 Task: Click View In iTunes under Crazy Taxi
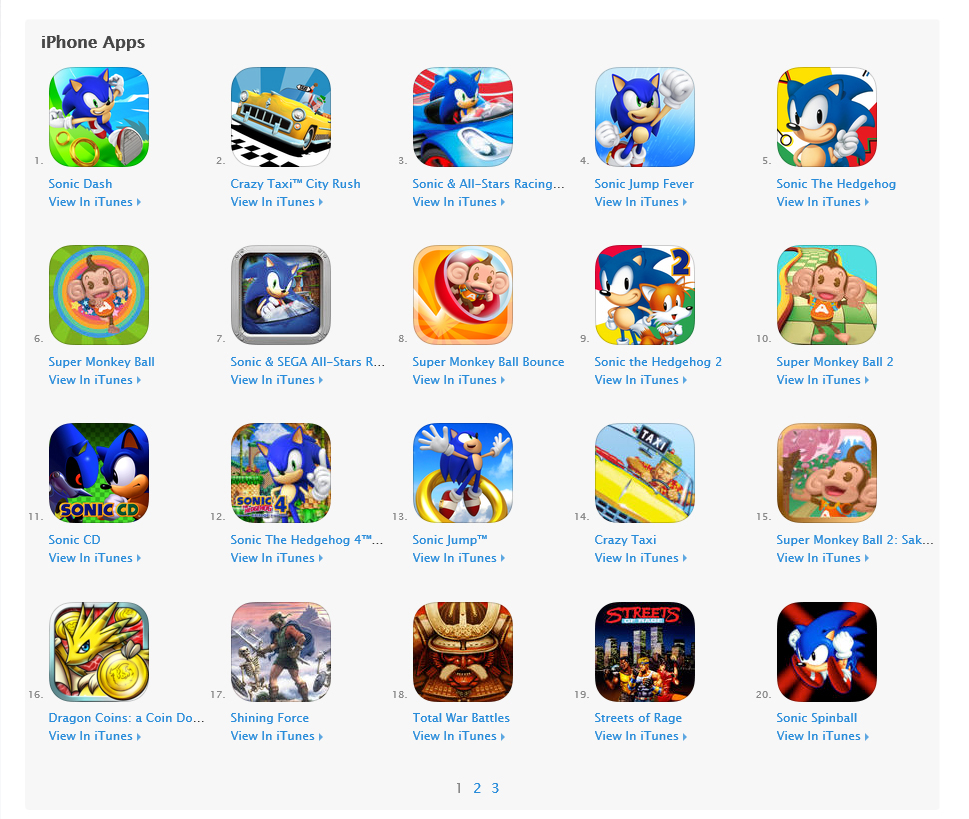click(x=640, y=558)
